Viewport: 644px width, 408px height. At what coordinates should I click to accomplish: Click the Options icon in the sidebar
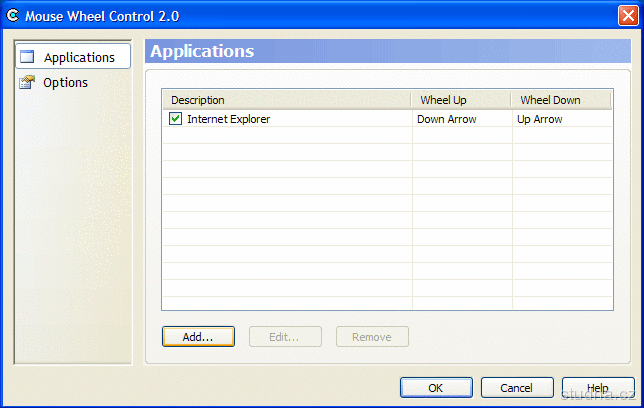27,83
